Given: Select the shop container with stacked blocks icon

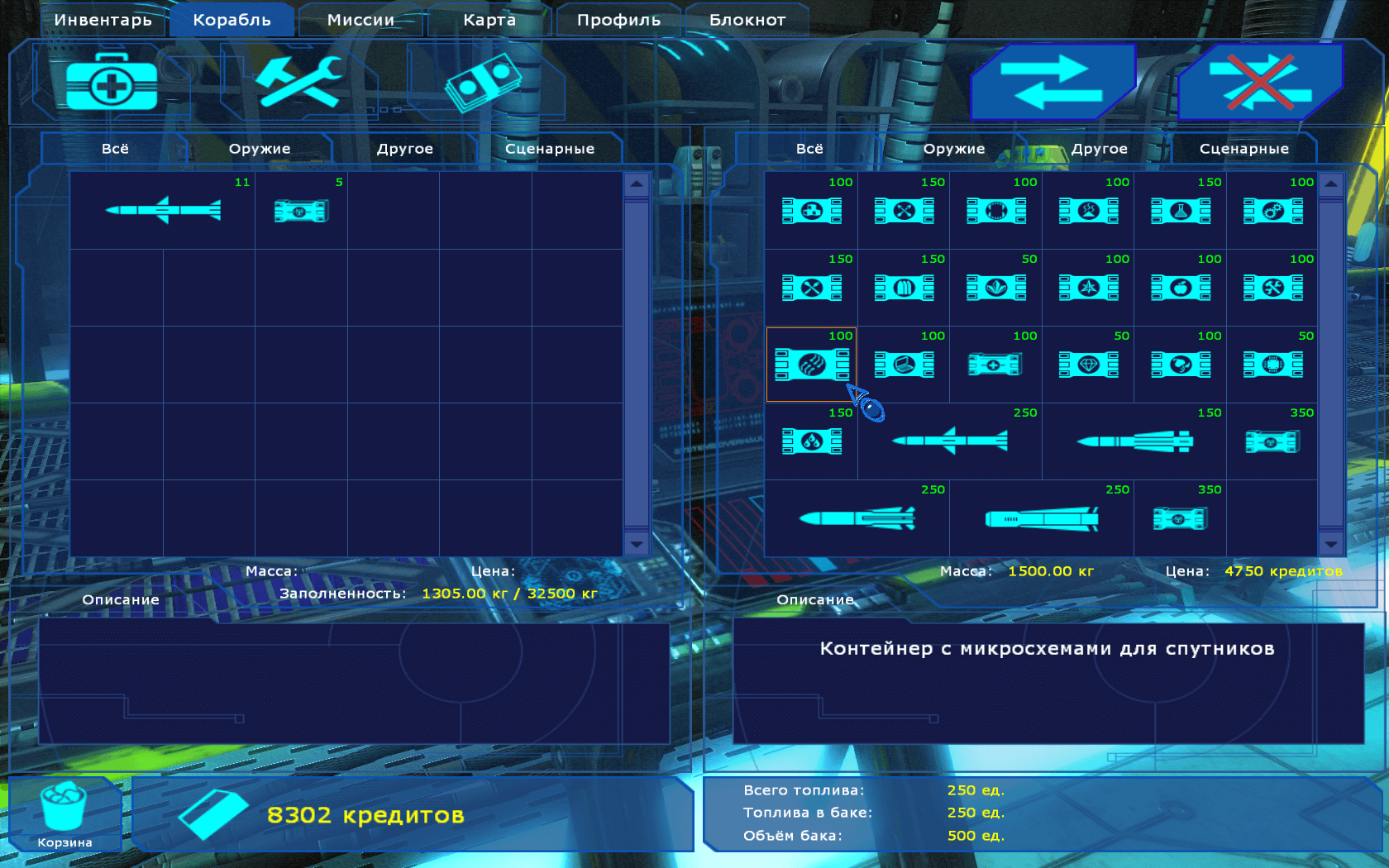Looking at the screenshot, I should click(x=812, y=211).
